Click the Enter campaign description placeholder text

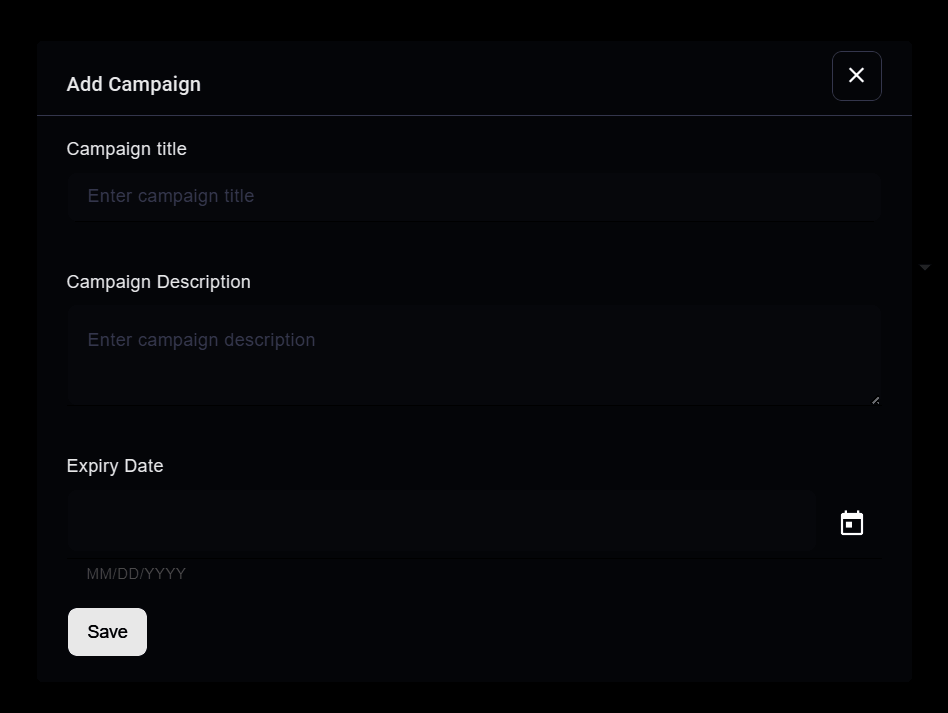tap(201, 340)
